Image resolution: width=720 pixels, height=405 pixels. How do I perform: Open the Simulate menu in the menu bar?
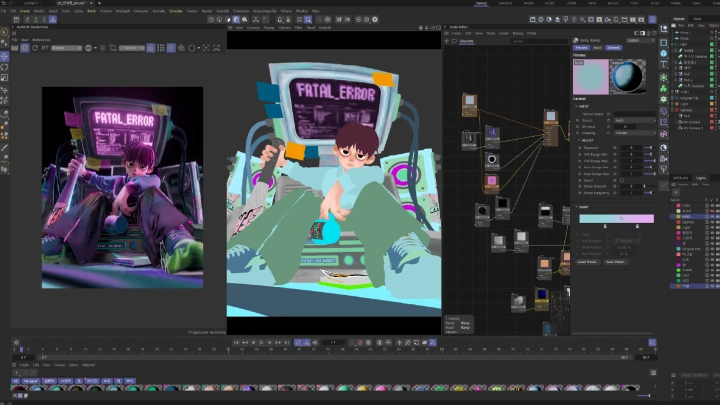pyautogui.click(x=174, y=11)
